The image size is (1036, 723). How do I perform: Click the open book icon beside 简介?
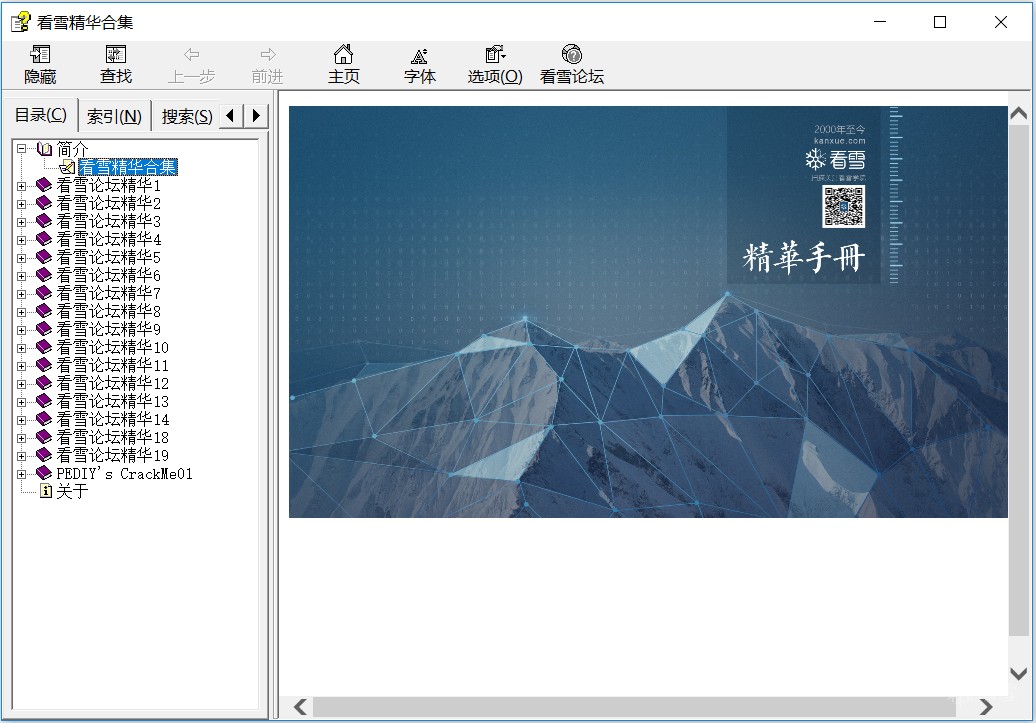(x=44, y=149)
